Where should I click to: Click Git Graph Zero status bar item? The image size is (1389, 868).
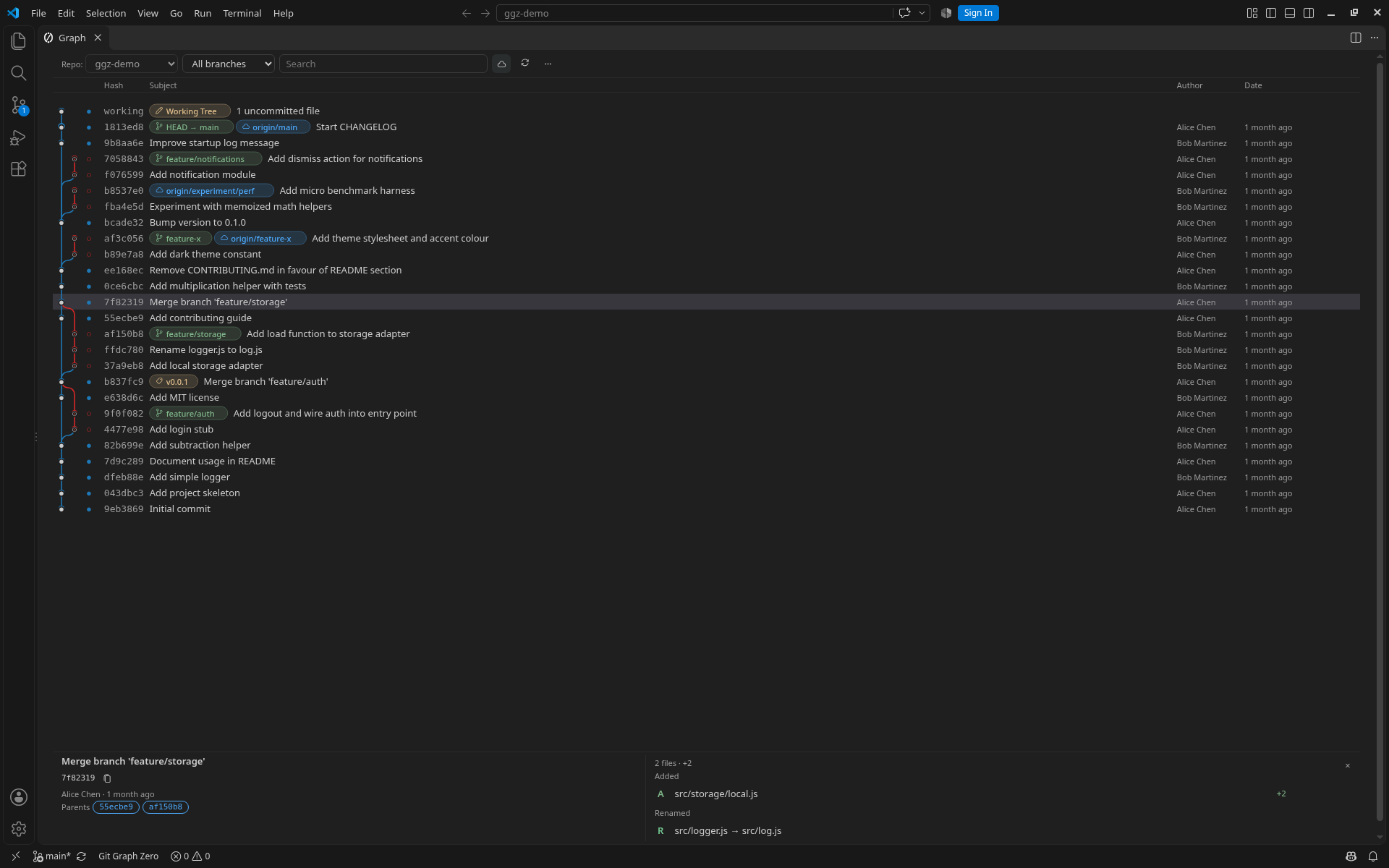pyautogui.click(x=128, y=856)
